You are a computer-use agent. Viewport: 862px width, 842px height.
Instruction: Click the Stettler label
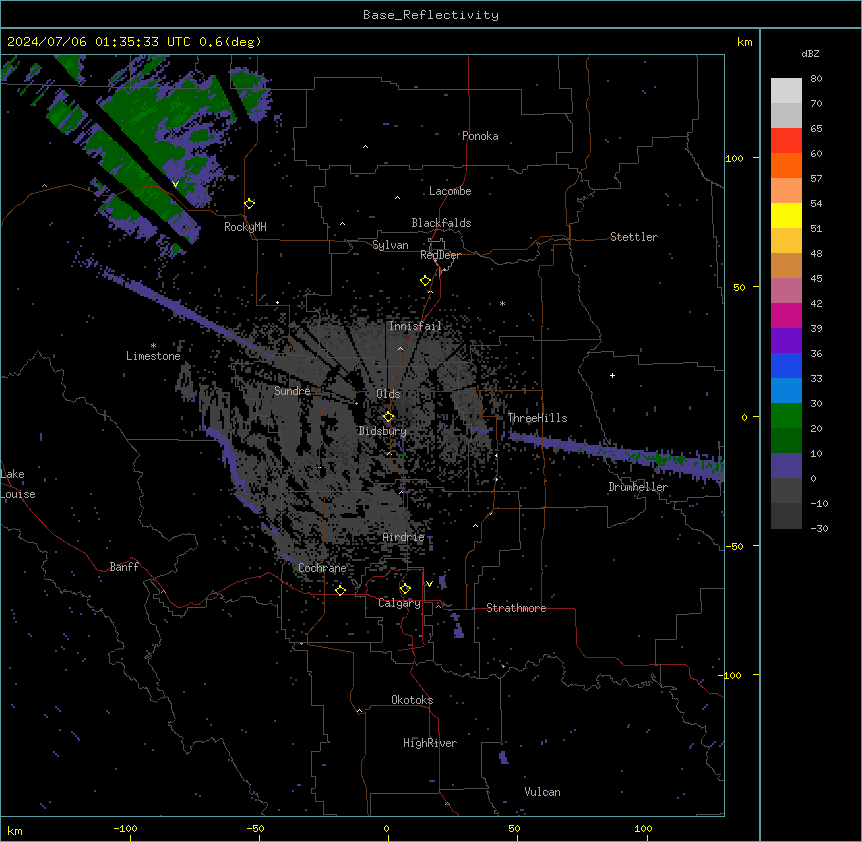point(634,237)
